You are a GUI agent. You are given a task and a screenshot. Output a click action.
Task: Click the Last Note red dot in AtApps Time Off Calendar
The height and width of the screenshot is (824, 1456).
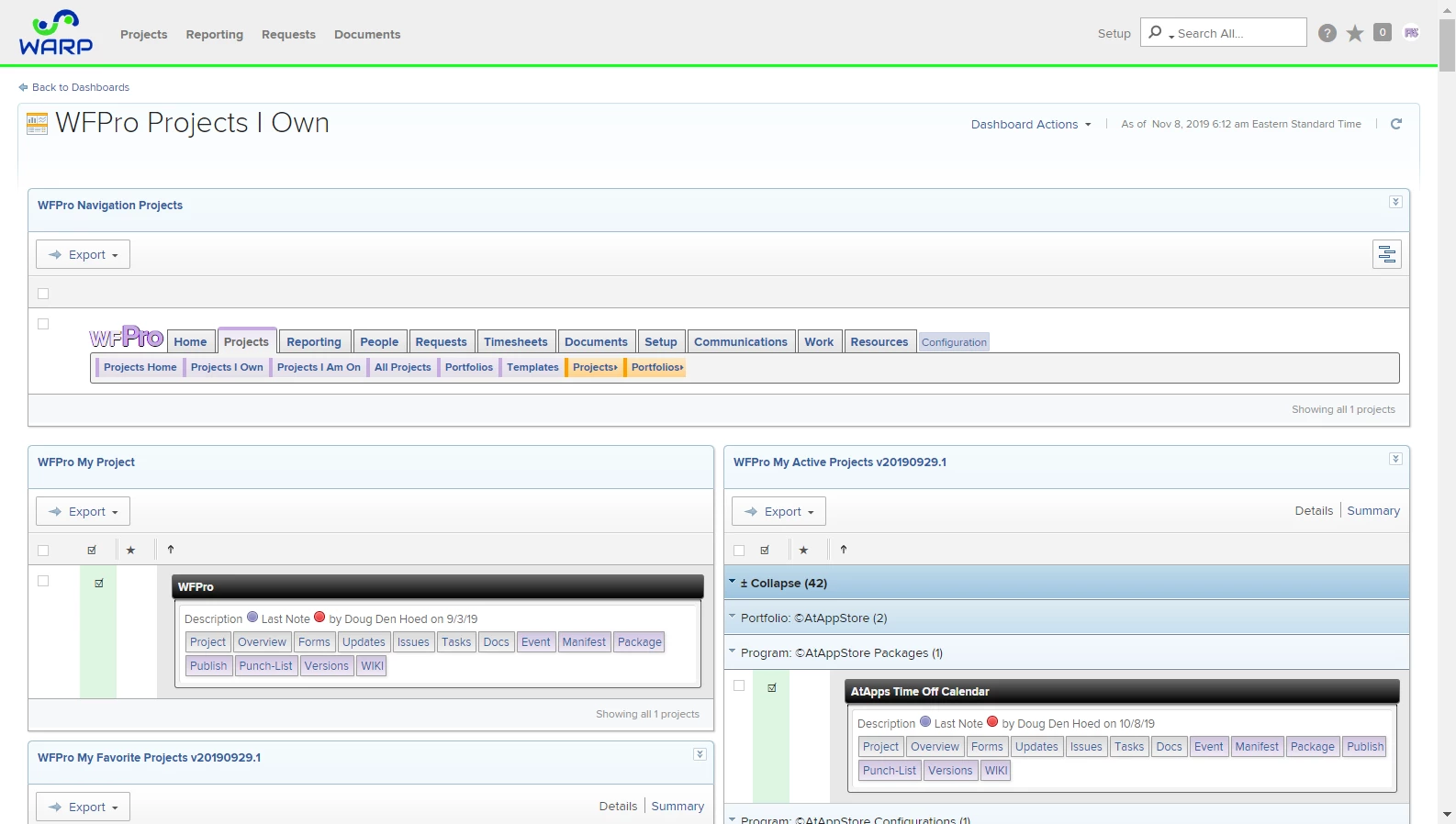pos(992,722)
